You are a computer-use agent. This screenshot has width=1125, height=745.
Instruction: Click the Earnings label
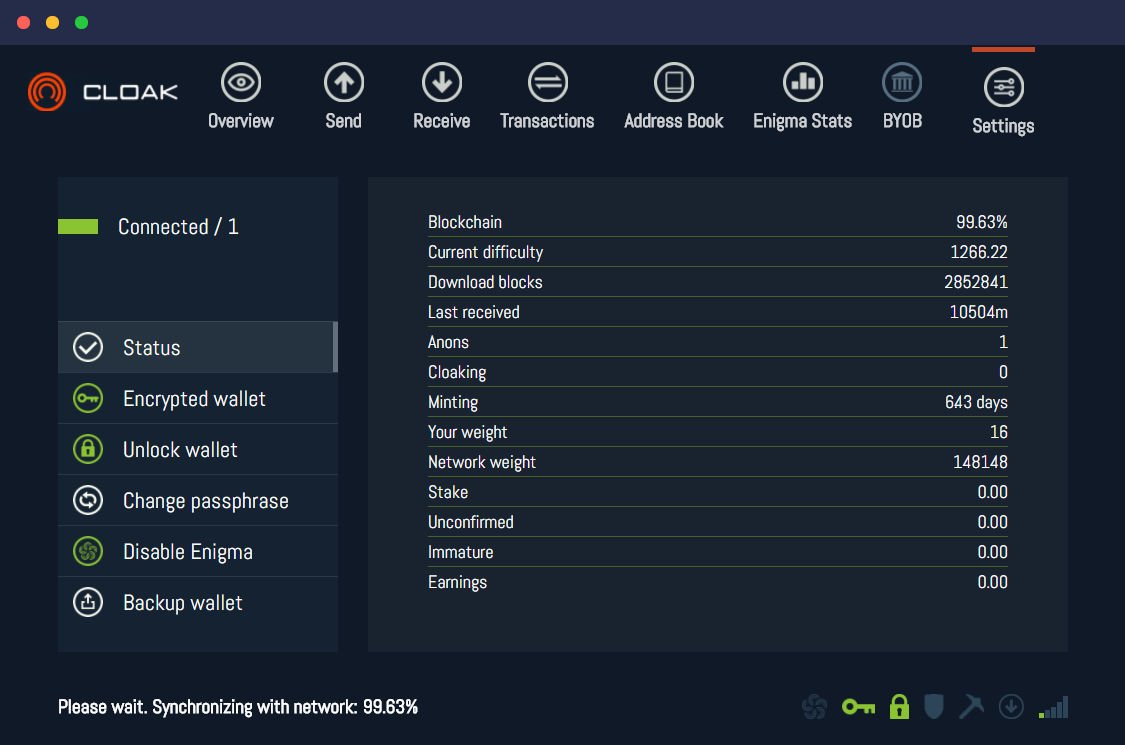tap(457, 582)
